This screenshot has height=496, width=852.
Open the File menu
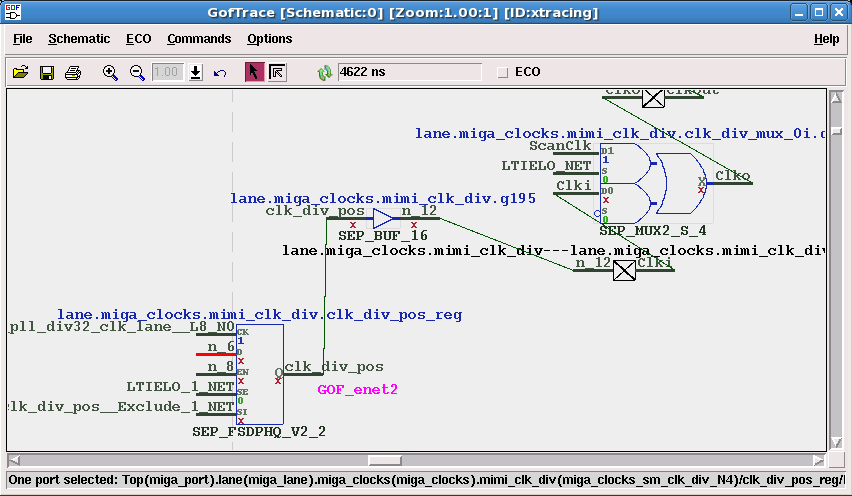tap(22, 39)
